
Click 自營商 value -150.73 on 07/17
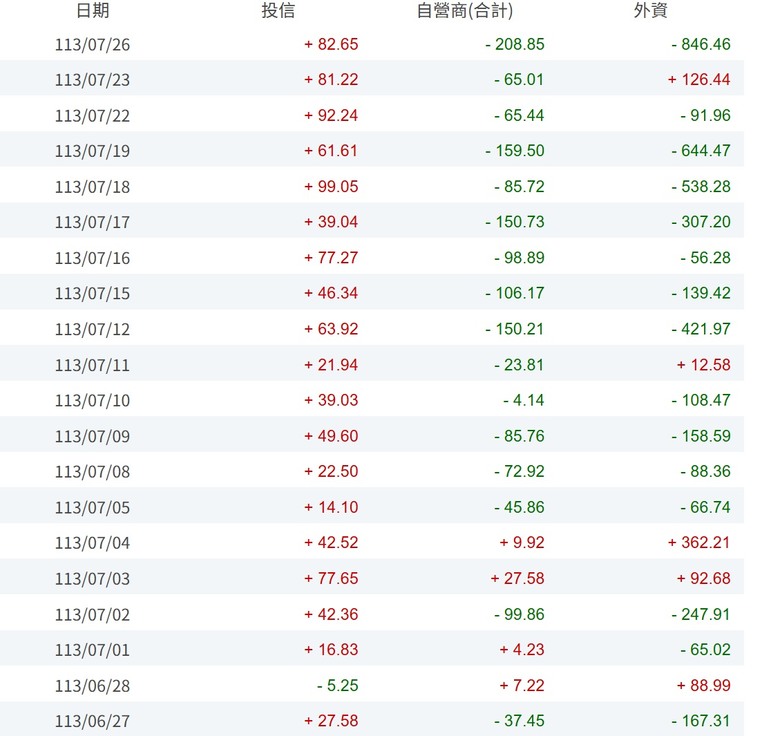[x=515, y=222]
